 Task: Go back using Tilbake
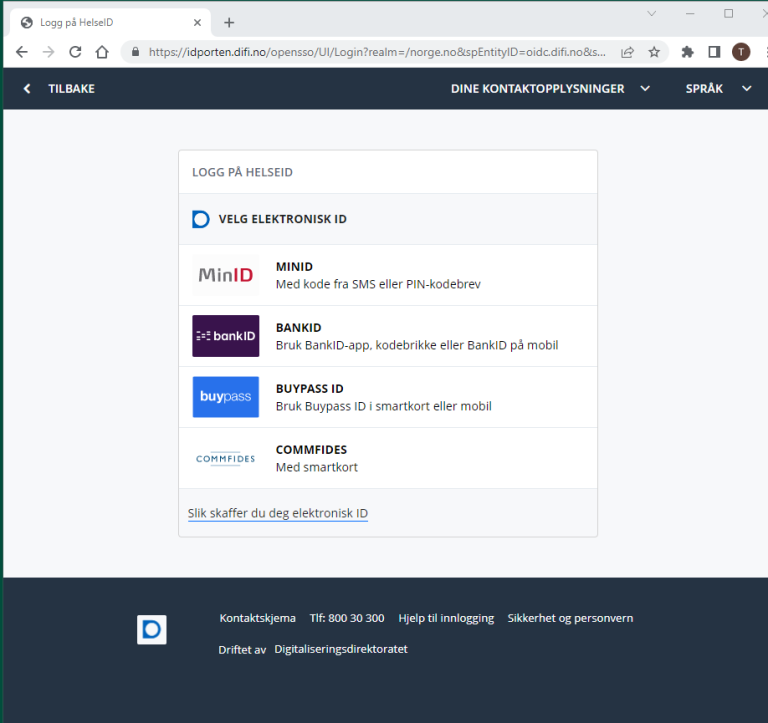(x=60, y=89)
